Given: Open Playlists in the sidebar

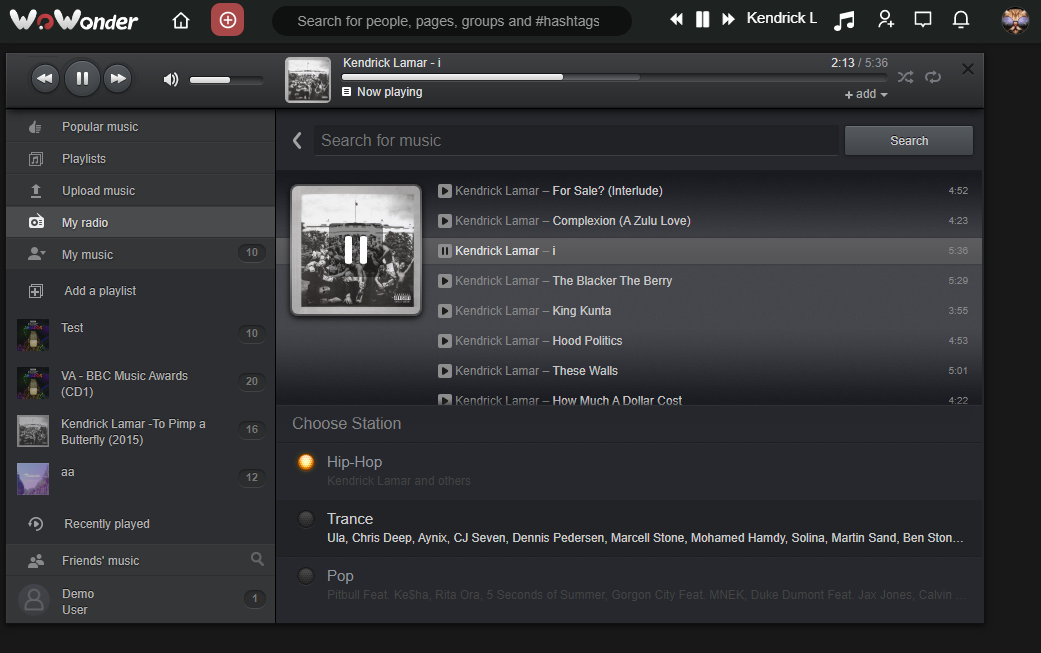Looking at the screenshot, I should tap(84, 159).
